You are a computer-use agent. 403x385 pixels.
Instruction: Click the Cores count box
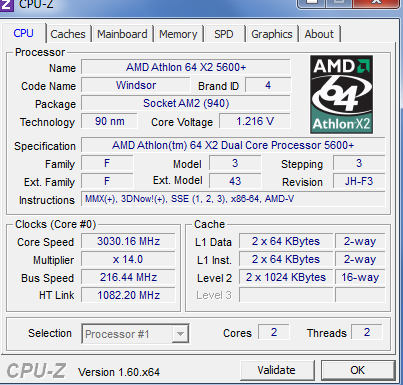coord(274,332)
